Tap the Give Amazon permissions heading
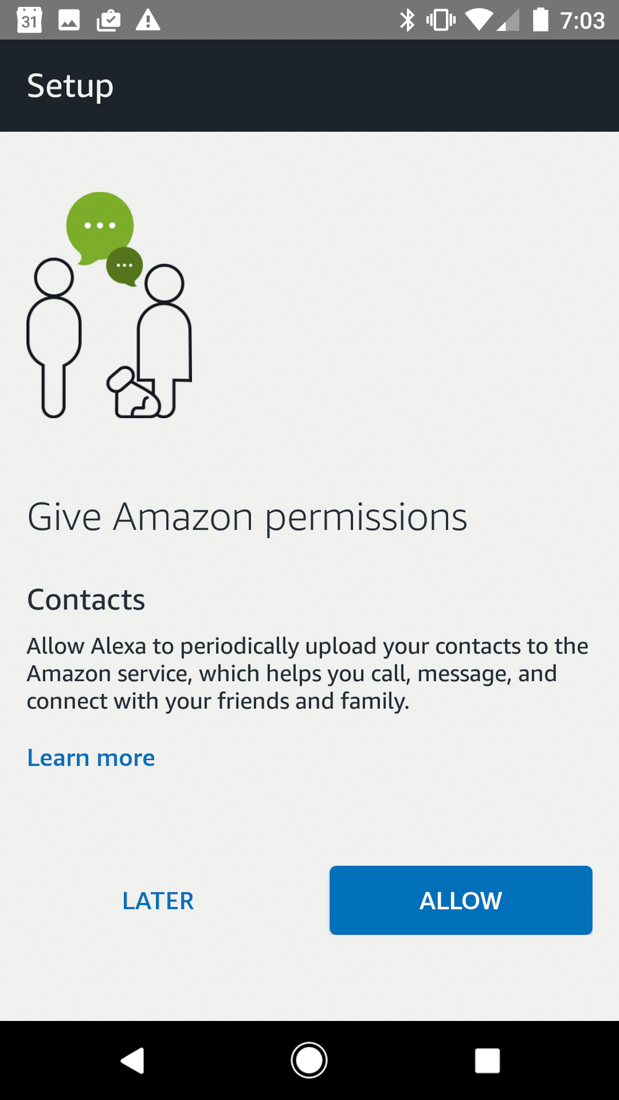 tap(247, 517)
